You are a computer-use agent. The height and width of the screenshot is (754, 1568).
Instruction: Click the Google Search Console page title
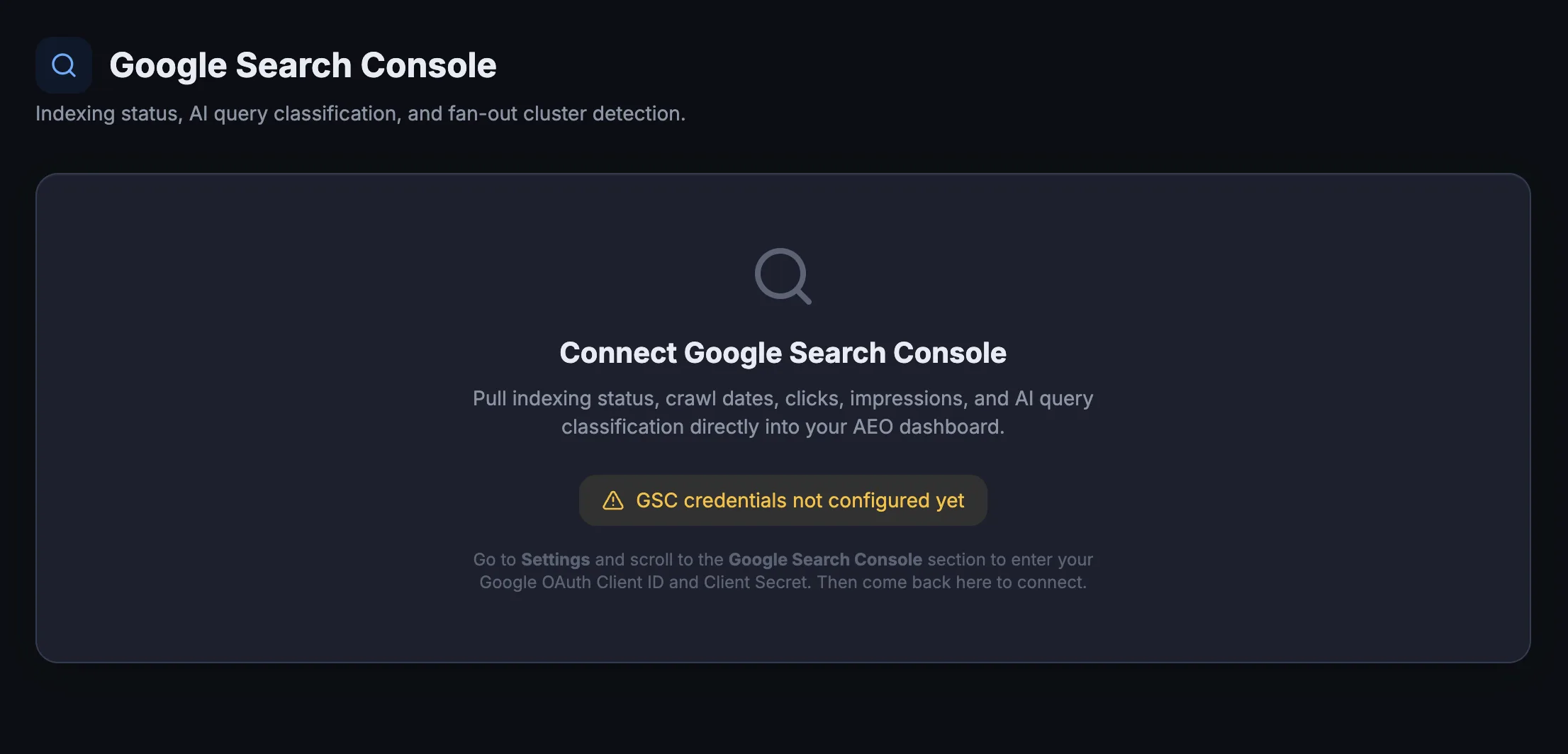303,64
